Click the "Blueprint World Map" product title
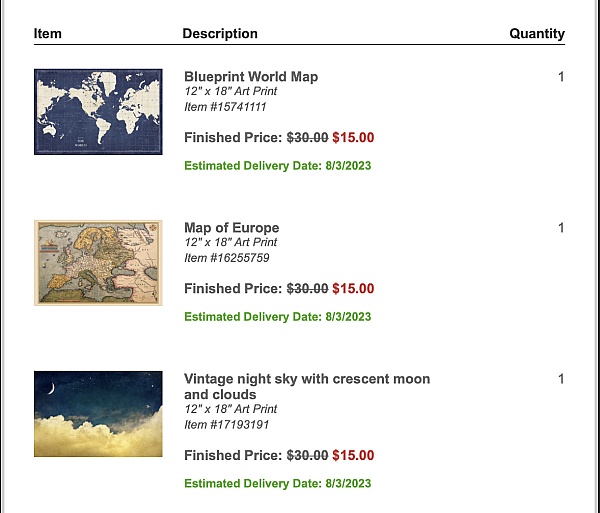The height and width of the screenshot is (513, 600). [x=251, y=77]
